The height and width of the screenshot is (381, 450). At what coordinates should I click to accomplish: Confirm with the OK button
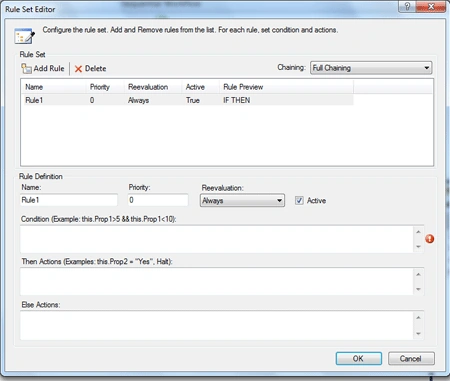(x=359, y=358)
